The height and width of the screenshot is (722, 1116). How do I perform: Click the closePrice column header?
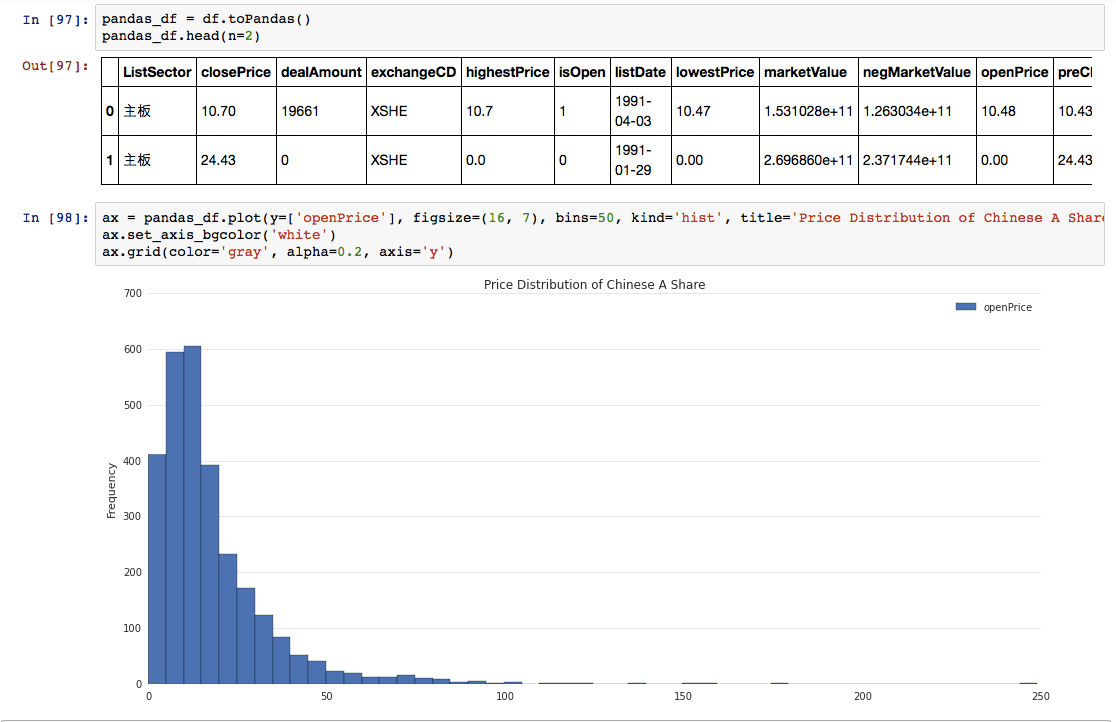237,72
